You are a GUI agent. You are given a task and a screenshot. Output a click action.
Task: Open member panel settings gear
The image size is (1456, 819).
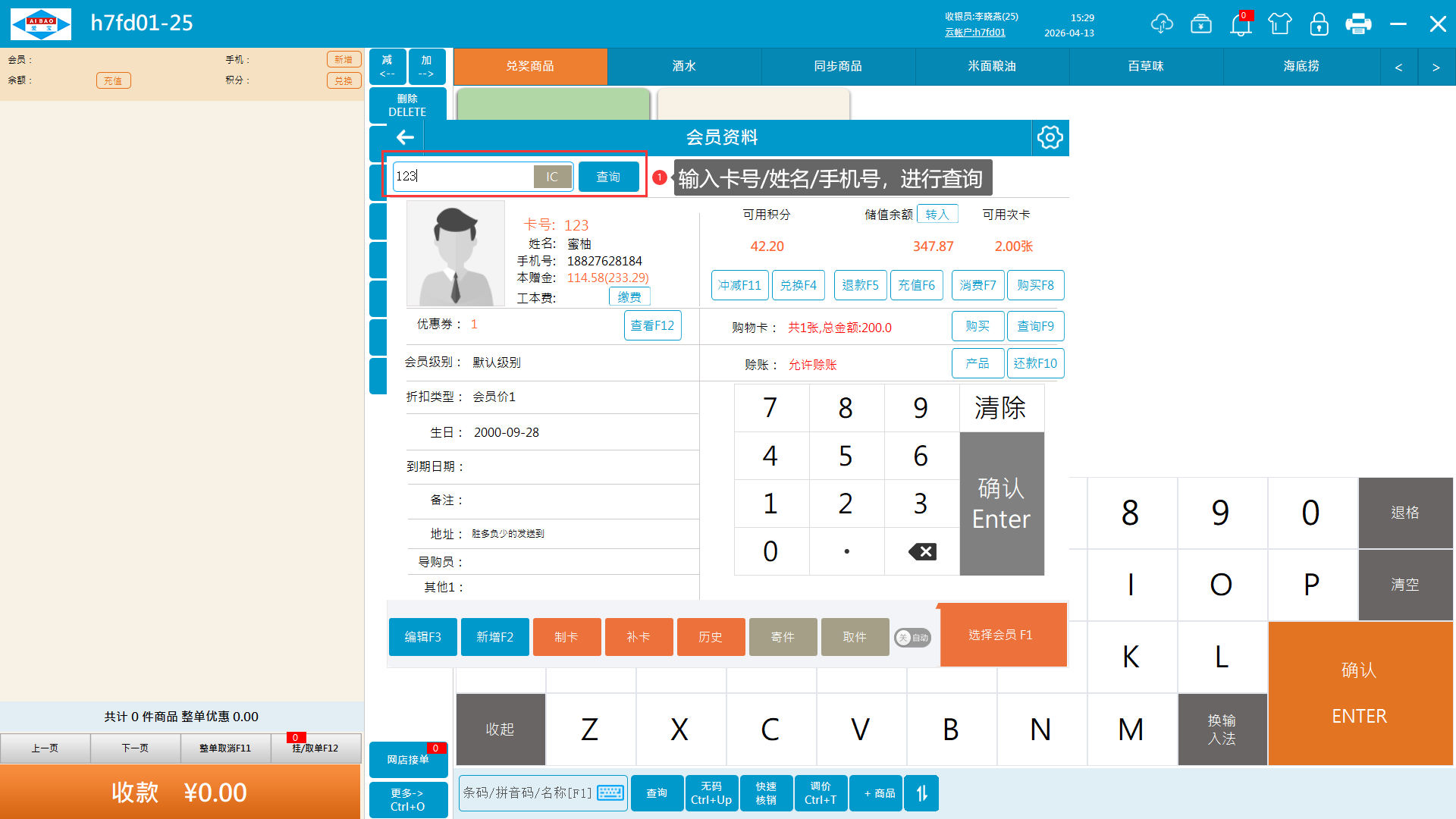pyautogui.click(x=1050, y=138)
